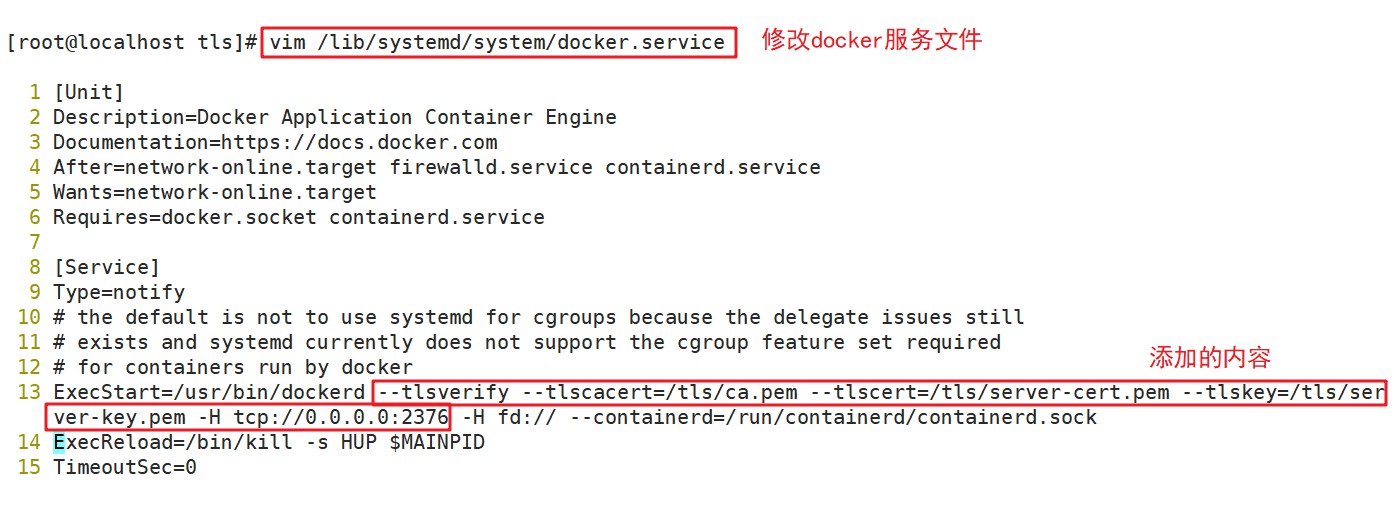Viewport: 1394px width, 505px height.
Task: Click the Type=notify line
Action: 118,292
